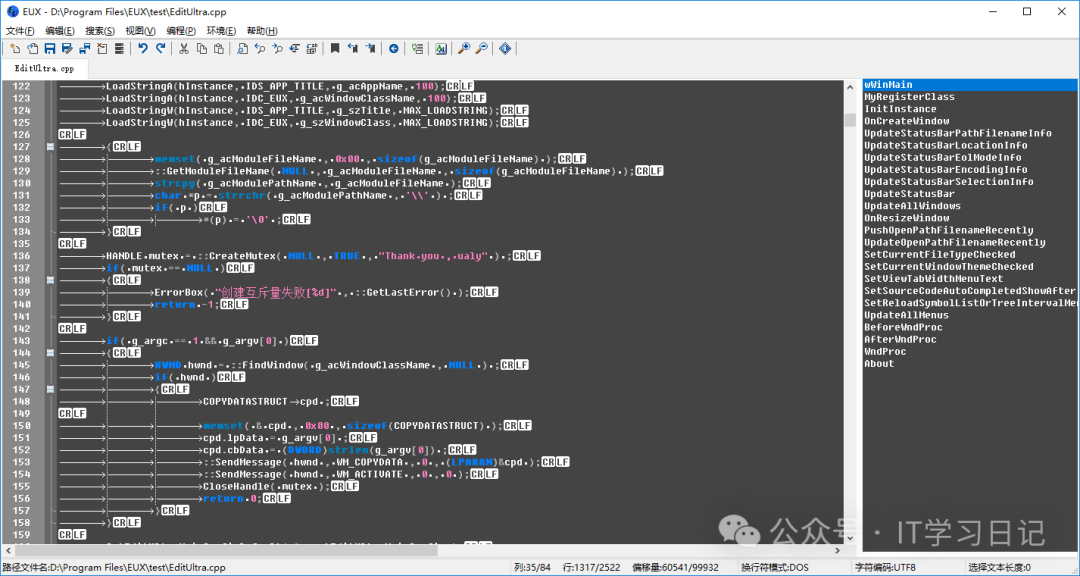Click the Redo arrow icon
The width and height of the screenshot is (1080, 576).
click(x=161, y=48)
